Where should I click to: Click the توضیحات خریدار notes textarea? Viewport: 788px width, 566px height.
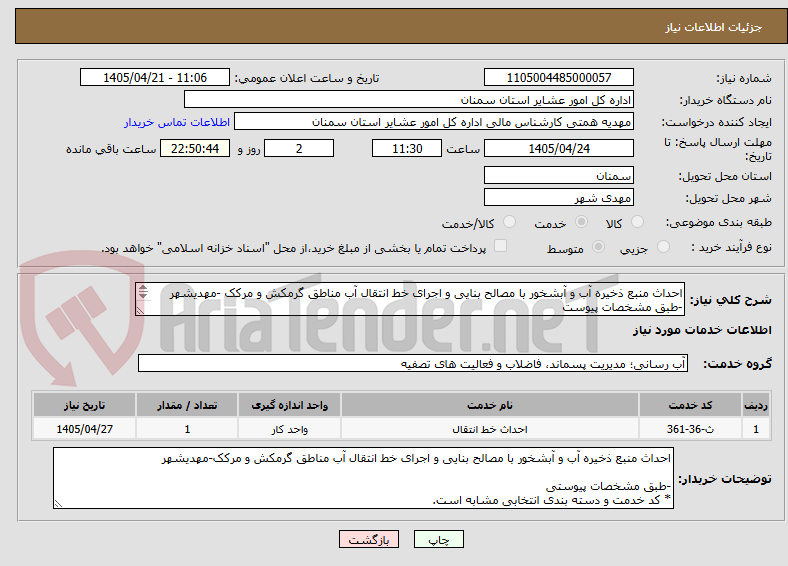[x=363, y=479]
